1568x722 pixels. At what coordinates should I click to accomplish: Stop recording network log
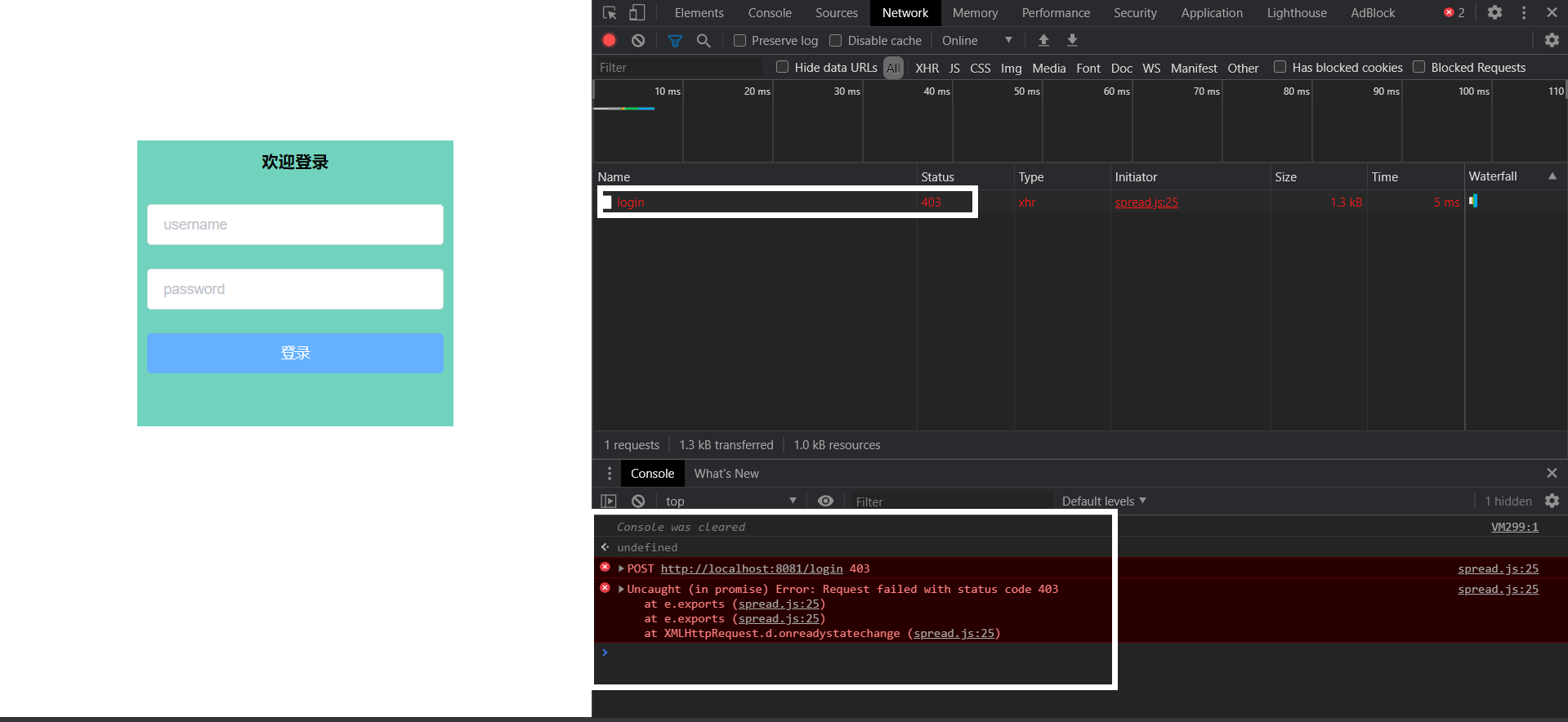point(610,40)
